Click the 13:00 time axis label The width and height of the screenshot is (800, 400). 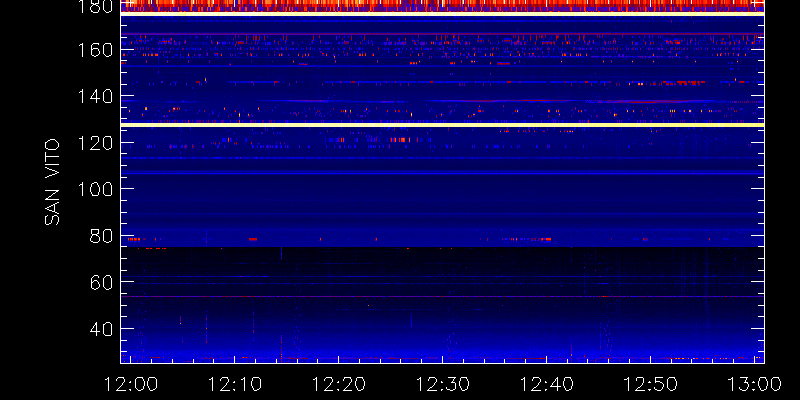754,384
